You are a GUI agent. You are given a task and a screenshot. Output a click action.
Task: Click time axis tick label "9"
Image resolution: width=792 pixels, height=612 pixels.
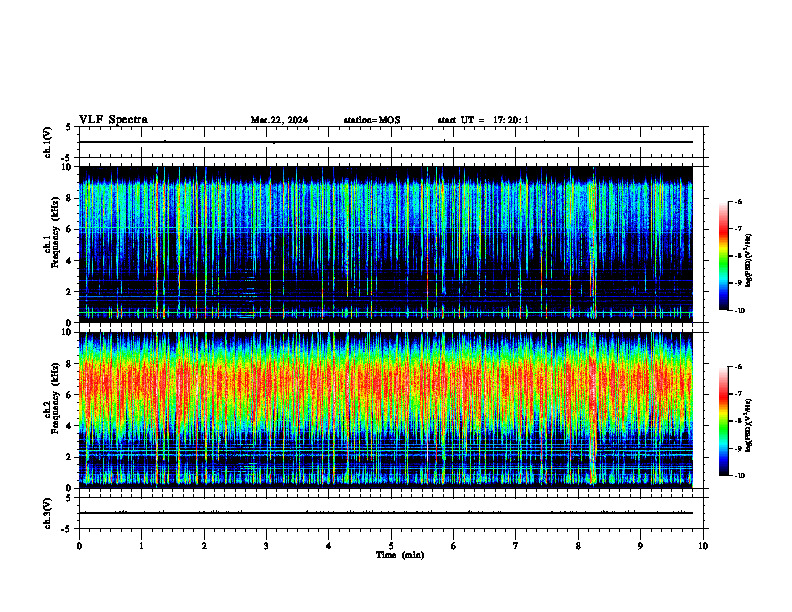640,546
